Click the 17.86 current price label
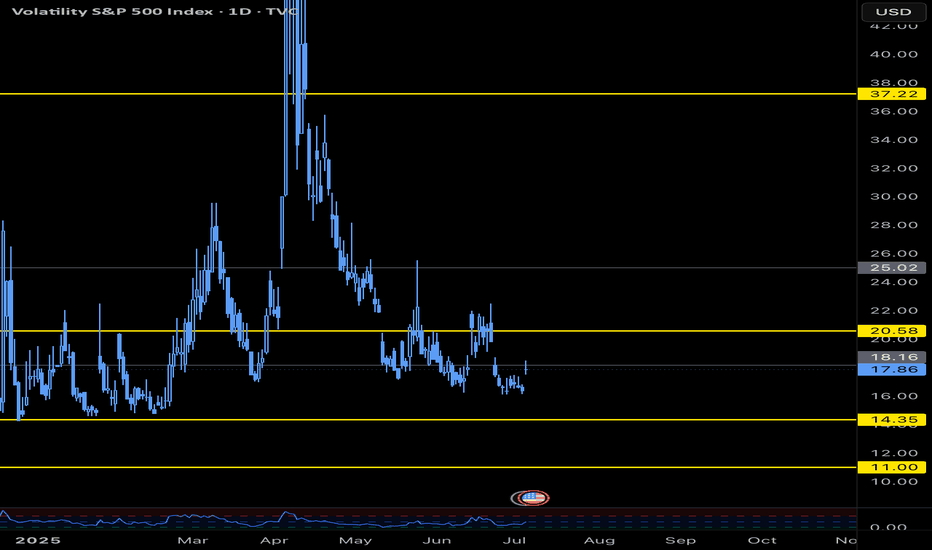This screenshot has height=550, width=932. [892, 369]
